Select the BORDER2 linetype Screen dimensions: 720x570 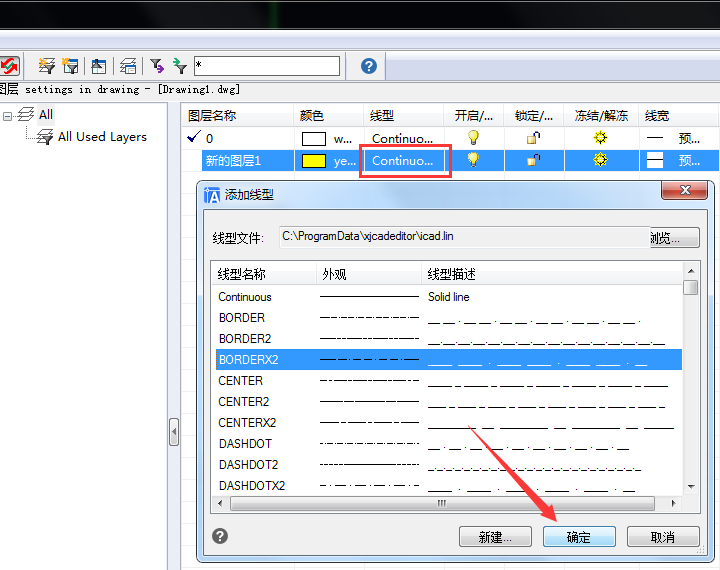click(x=449, y=339)
